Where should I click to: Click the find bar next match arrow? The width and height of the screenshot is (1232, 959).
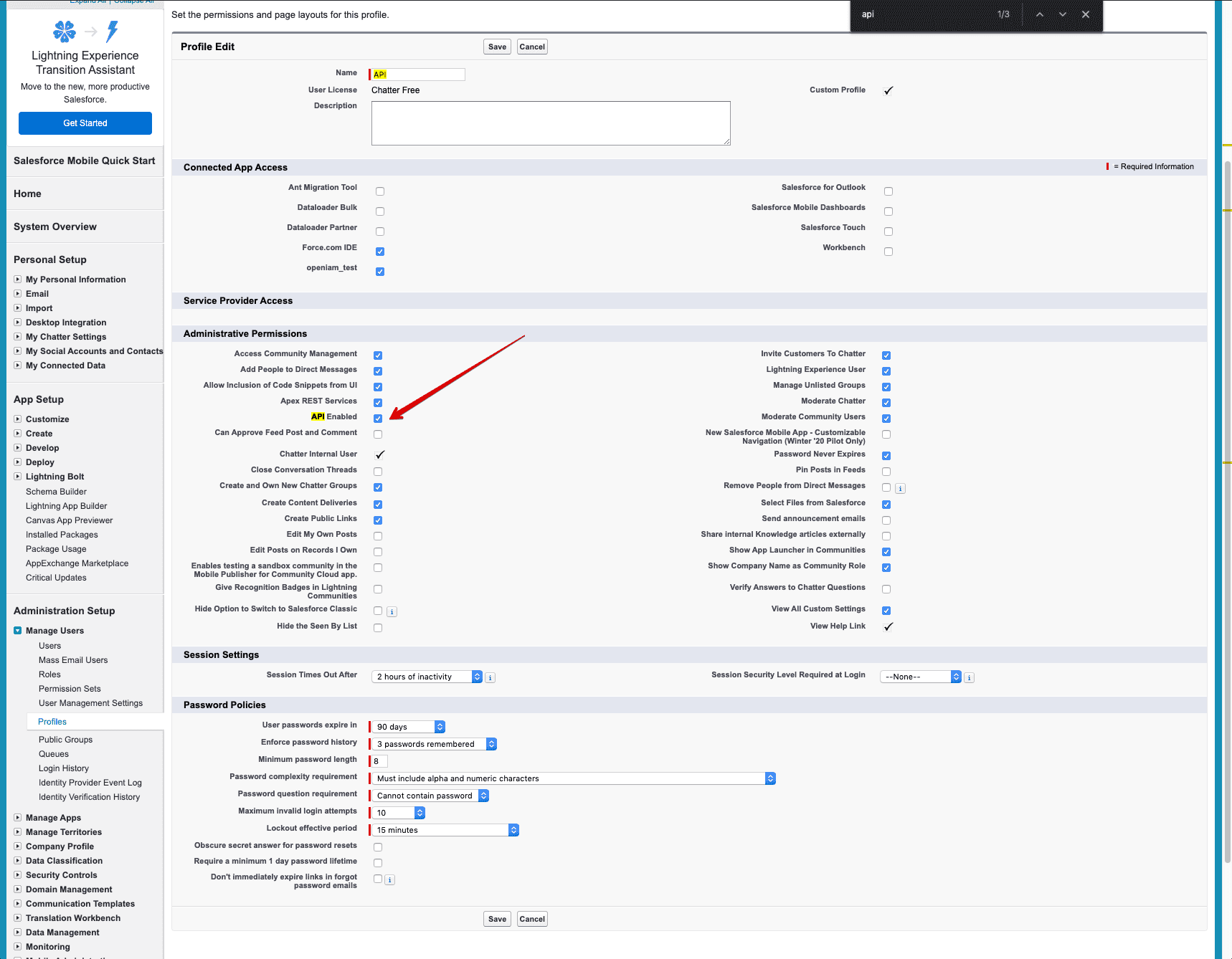click(1063, 14)
